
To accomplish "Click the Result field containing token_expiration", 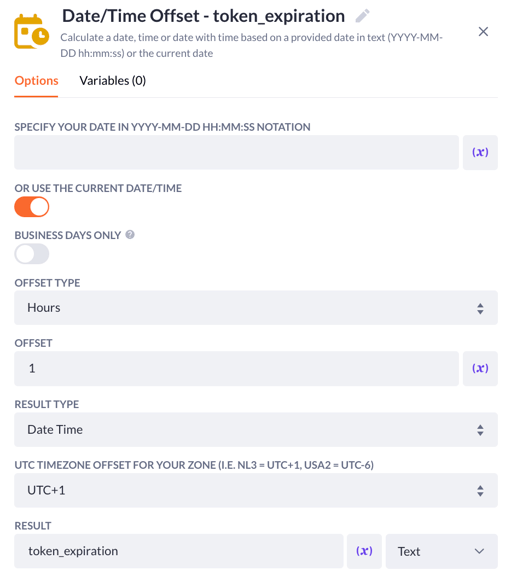I will point(178,551).
